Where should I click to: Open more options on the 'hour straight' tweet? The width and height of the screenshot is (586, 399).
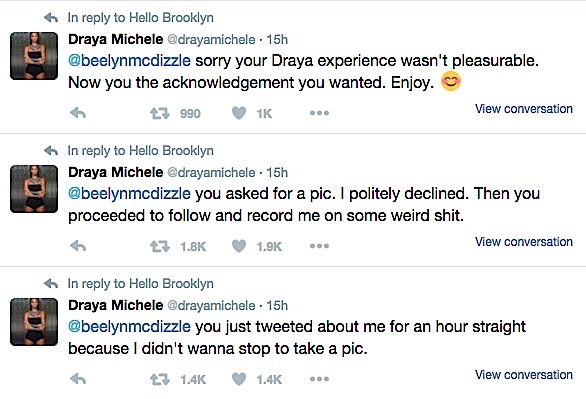tap(319, 379)
